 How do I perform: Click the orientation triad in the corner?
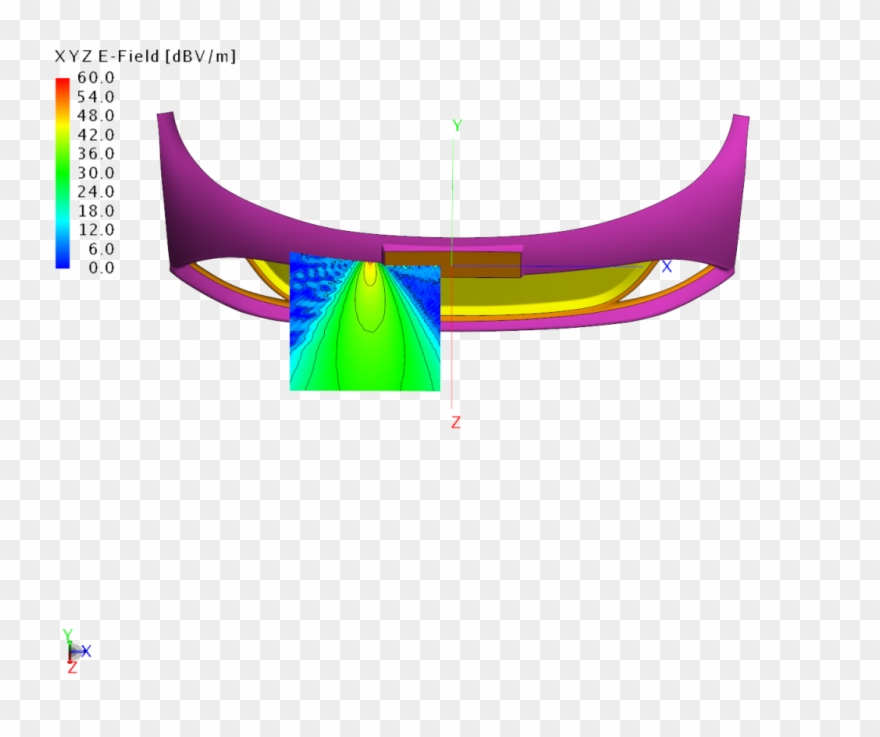[x=71, y=651]
